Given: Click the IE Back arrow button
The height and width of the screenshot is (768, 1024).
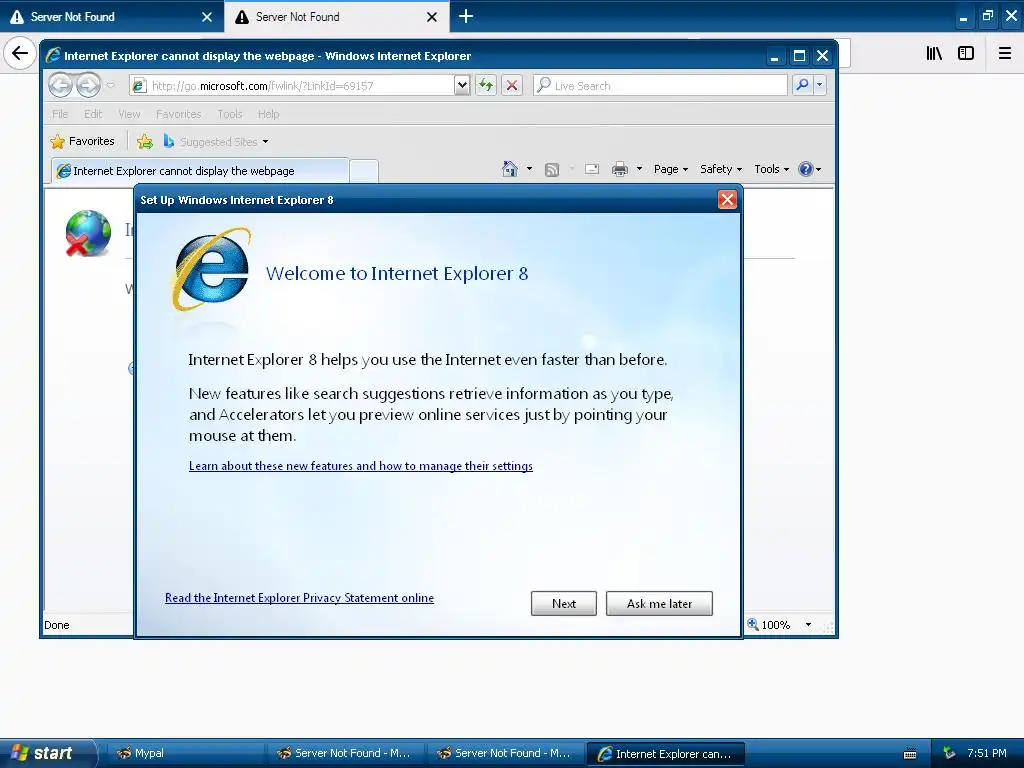Looking at the screenshot, I should tap(61, 85).
